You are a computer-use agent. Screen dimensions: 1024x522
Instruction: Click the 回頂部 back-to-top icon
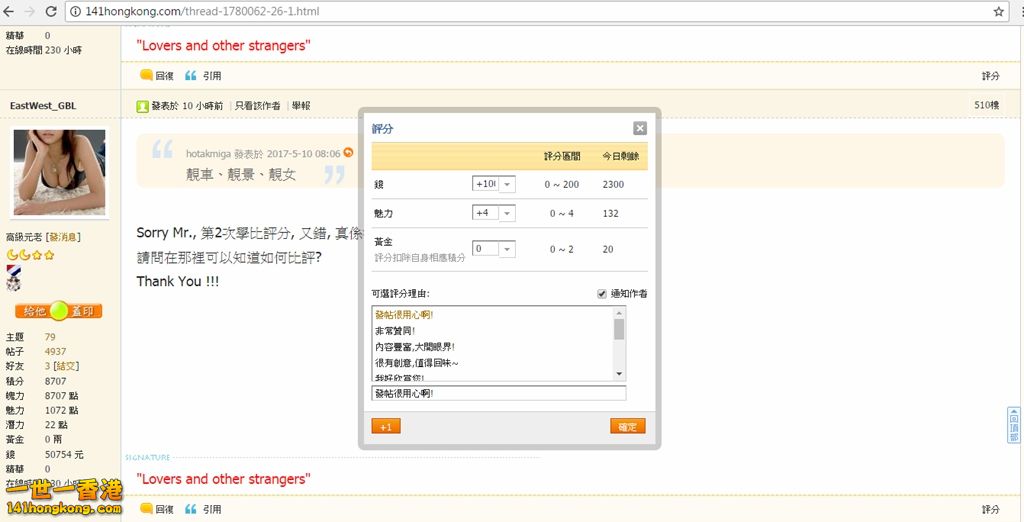(1014, 424)
